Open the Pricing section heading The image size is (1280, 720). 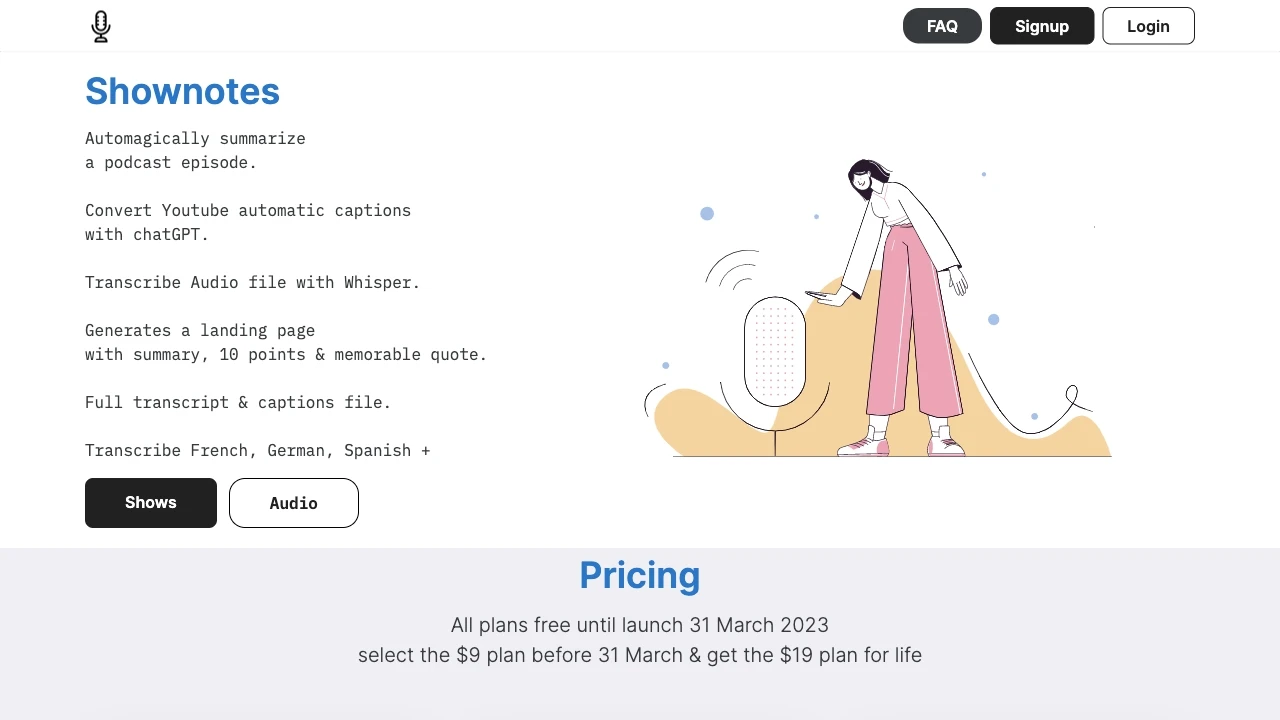coord(640,575)
